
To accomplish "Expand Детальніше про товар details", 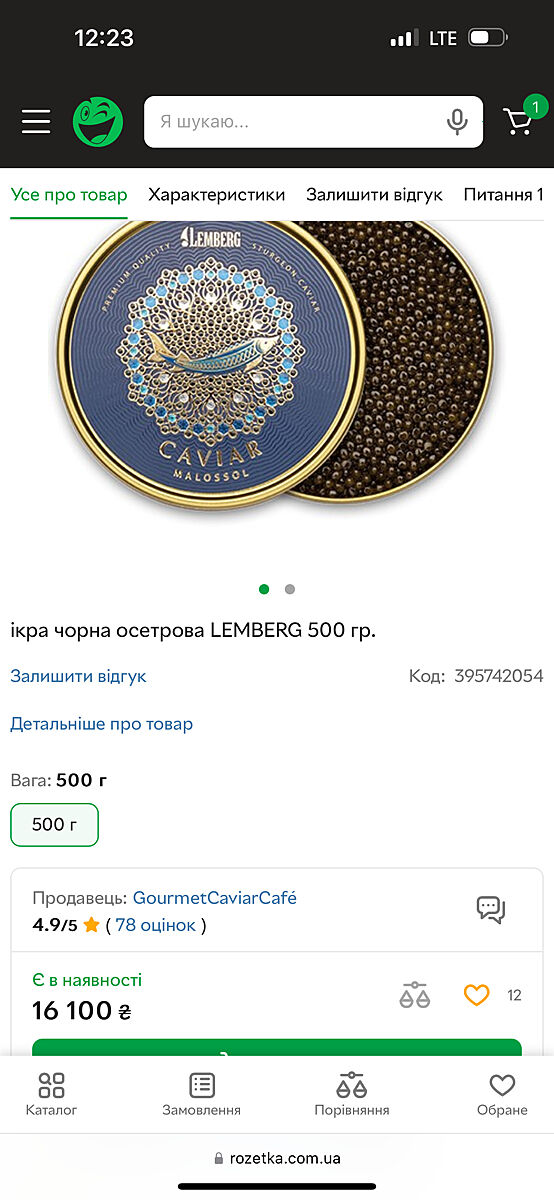I will [101, 724].
